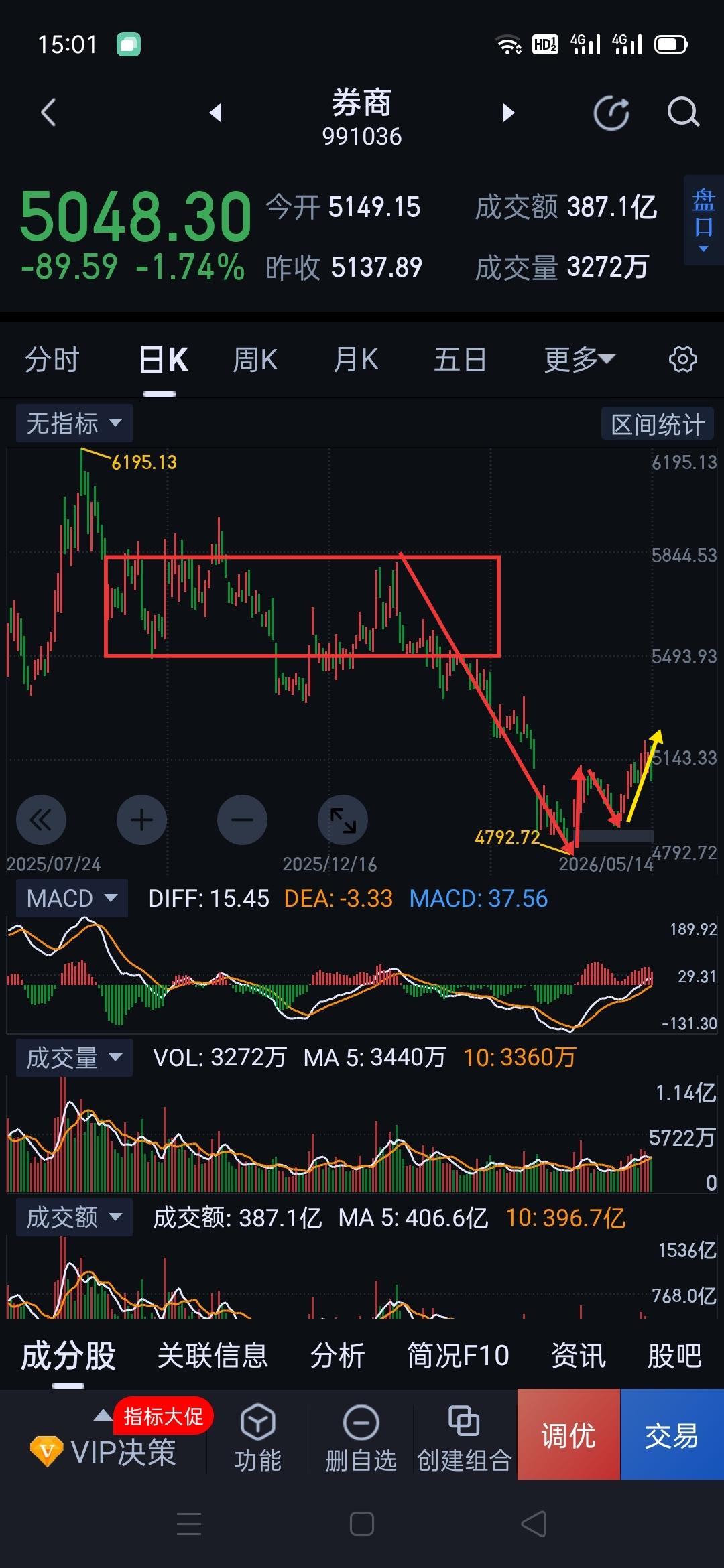
Task: Refresh quote with the circular arrow icon
Action: [611, 113]
